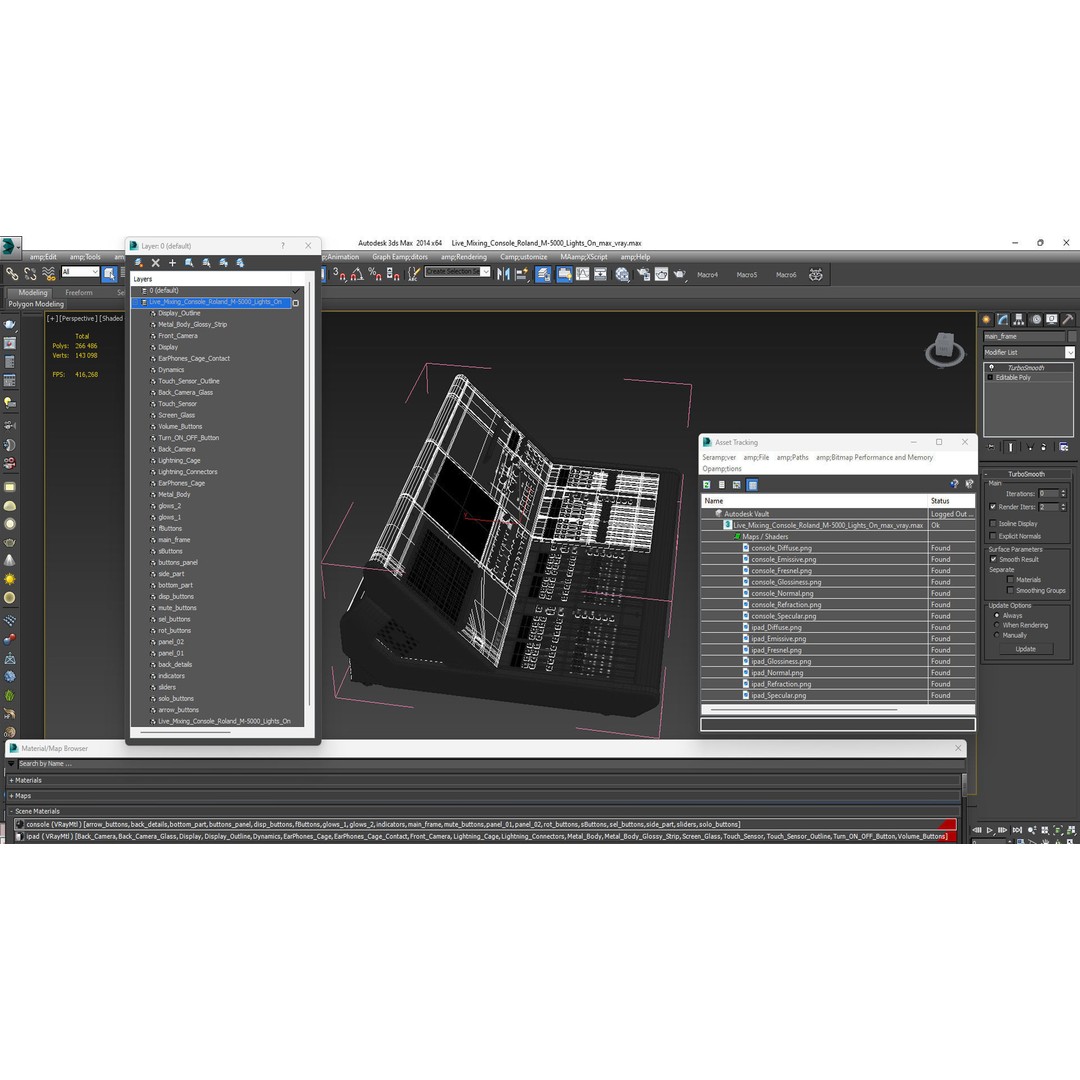Open the Material Editor icon
The image size is (1080, 1080).
[623, 274]
